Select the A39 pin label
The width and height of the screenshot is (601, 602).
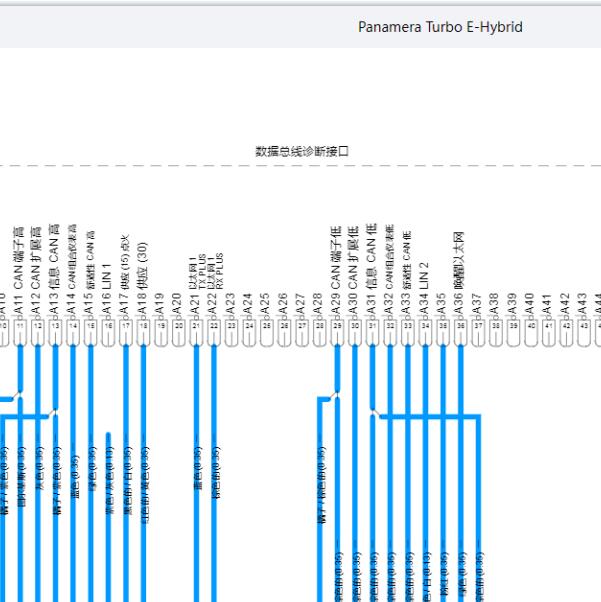[512, 304]
